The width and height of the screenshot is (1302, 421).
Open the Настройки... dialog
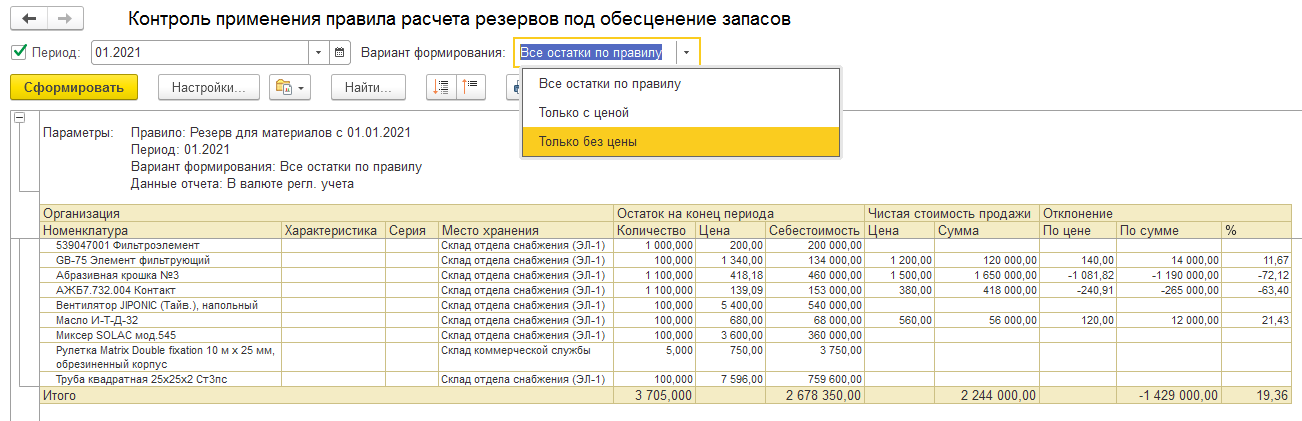tap(209, 88)
